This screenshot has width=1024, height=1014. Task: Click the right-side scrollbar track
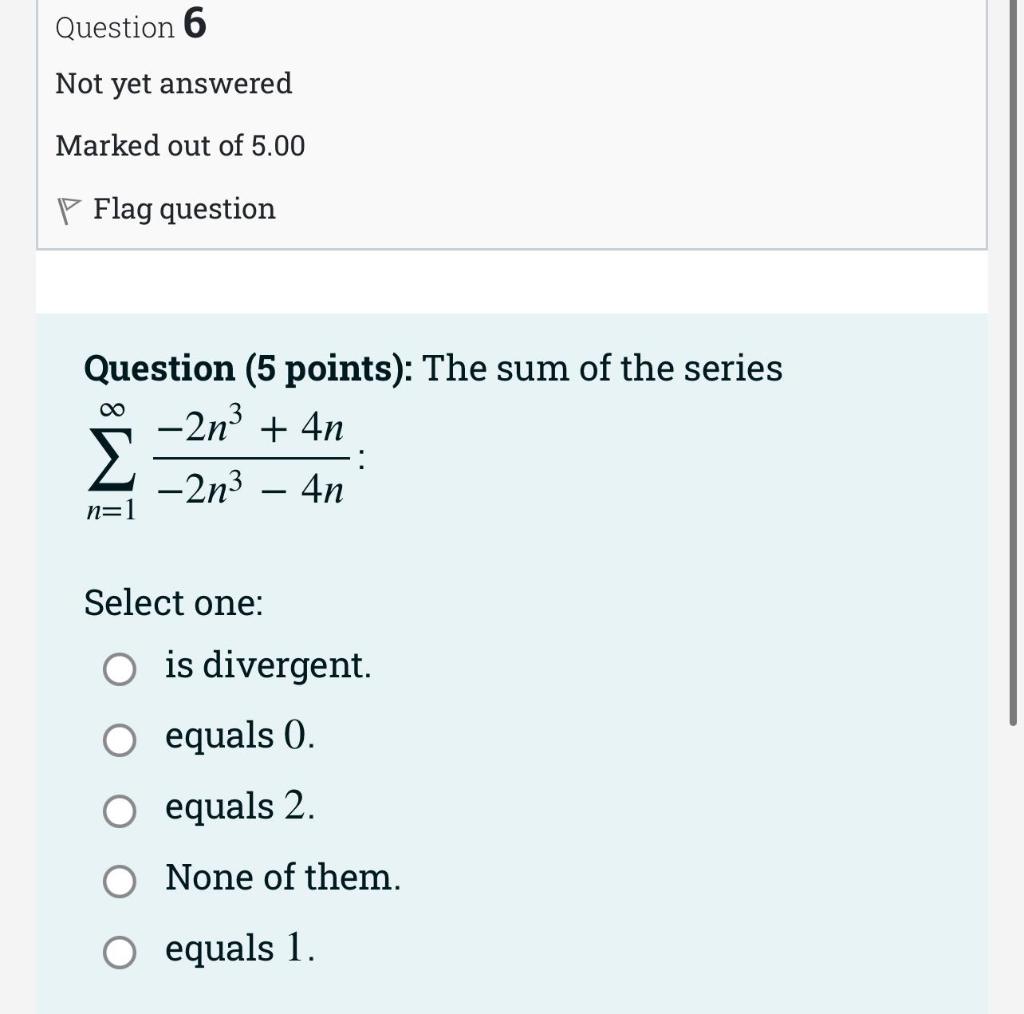tap(1014, 500)
